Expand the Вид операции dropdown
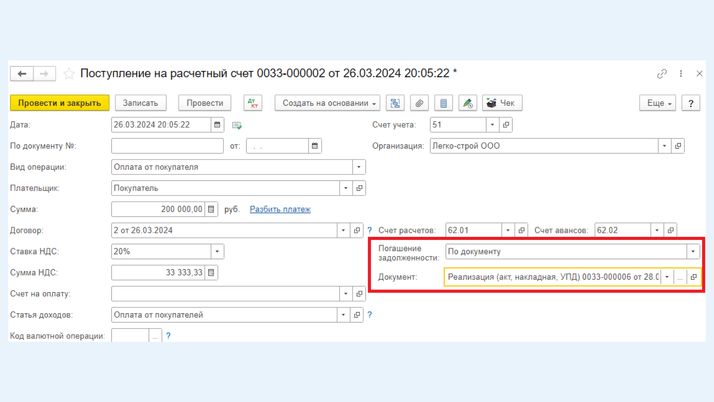The height and width of the screenshot is (402, 714). [x=359, y=167]
